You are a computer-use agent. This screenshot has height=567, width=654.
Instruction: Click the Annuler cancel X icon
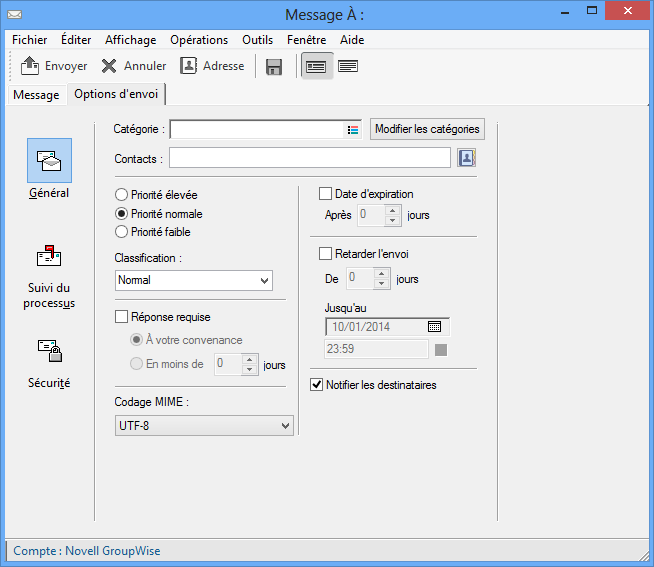tap(109, 66)
